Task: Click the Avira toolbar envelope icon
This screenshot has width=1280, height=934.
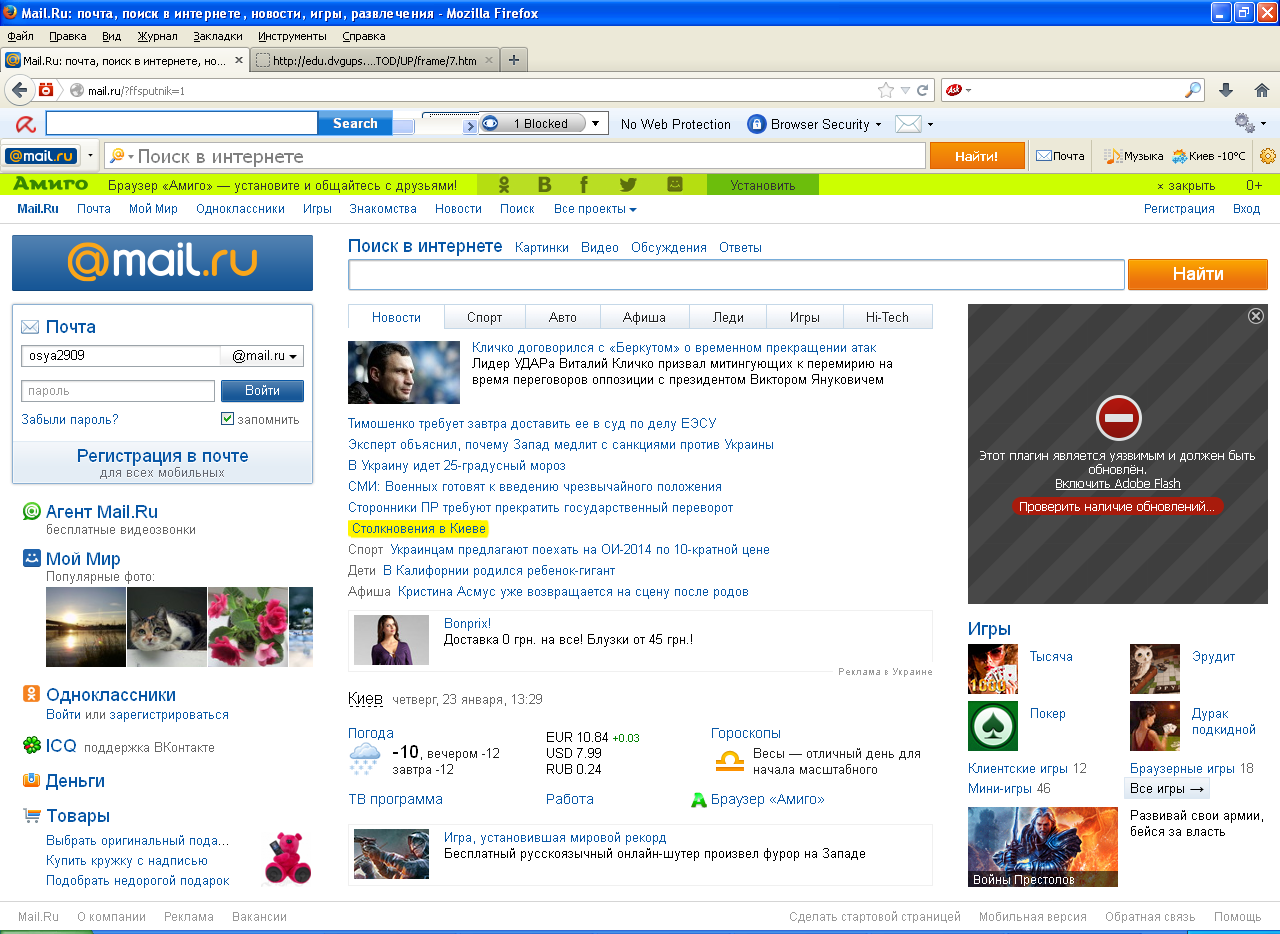Action: point(907,124)
